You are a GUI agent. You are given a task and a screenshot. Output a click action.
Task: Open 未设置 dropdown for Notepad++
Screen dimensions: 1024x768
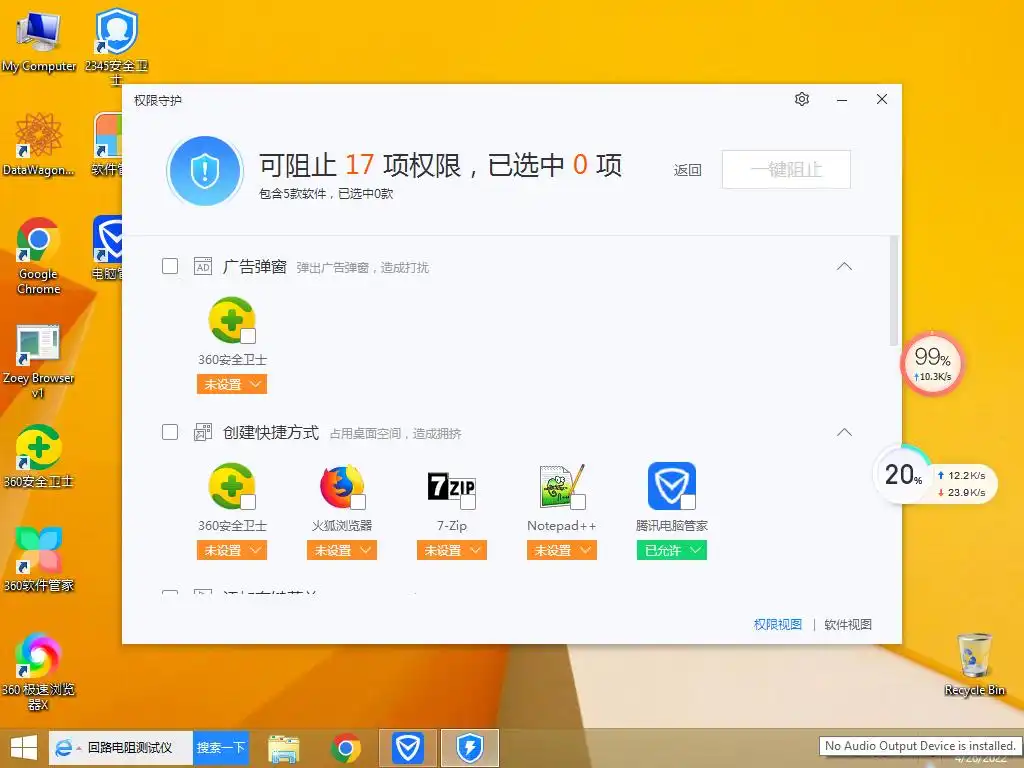[562, 551]
